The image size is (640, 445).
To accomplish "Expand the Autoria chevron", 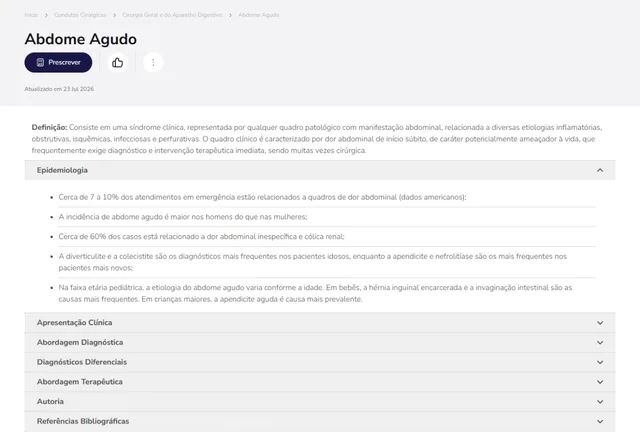I will (x=600, y=402).
